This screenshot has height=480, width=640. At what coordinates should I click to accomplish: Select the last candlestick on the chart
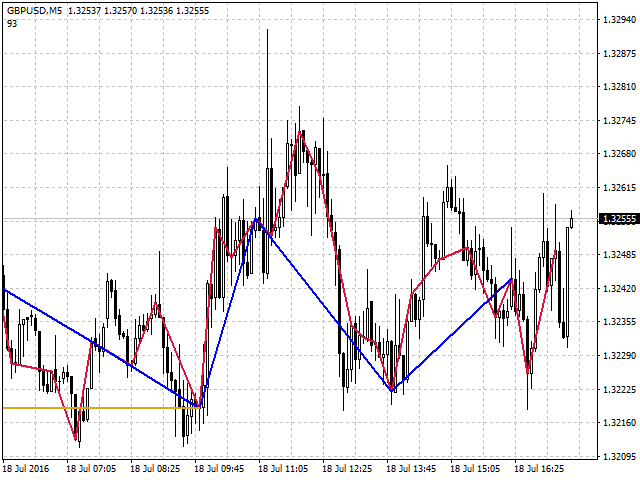(x=571, y=220)
